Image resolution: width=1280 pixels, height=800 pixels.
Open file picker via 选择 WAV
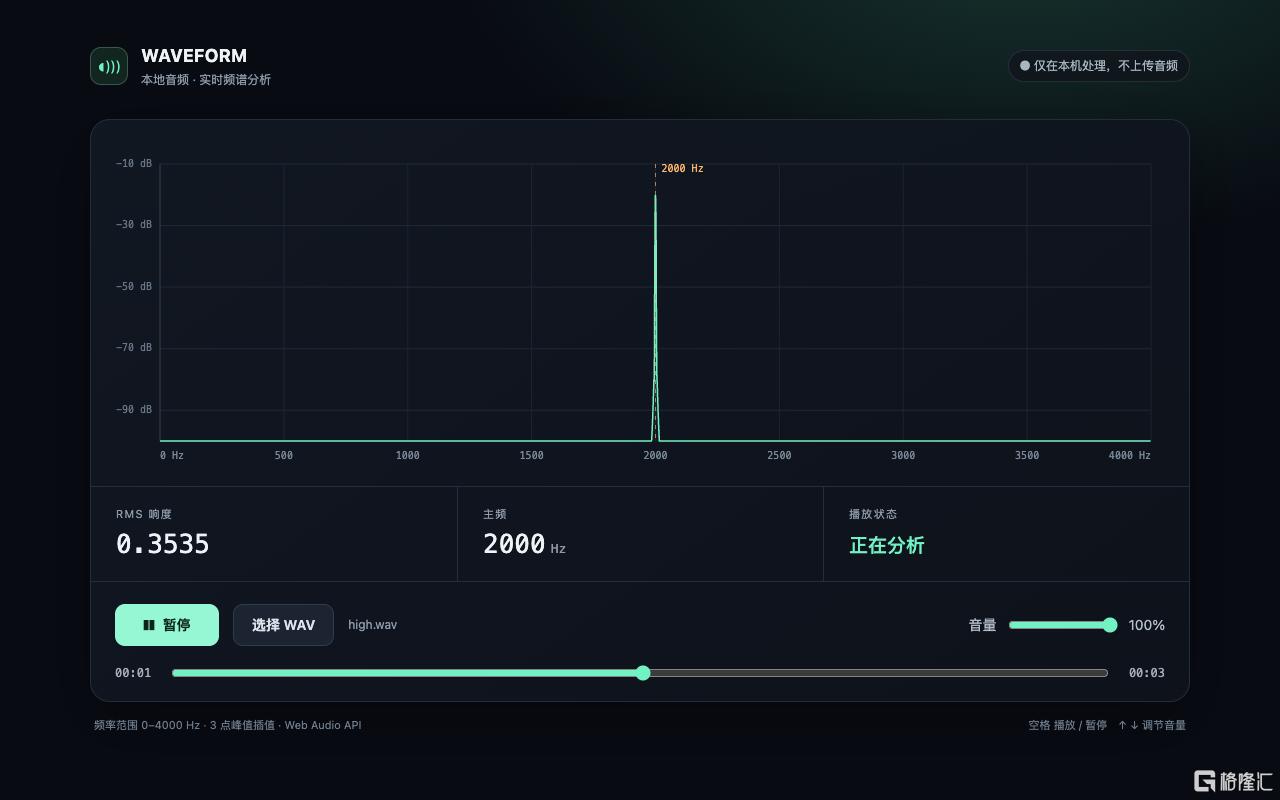[x=283, y=625]
